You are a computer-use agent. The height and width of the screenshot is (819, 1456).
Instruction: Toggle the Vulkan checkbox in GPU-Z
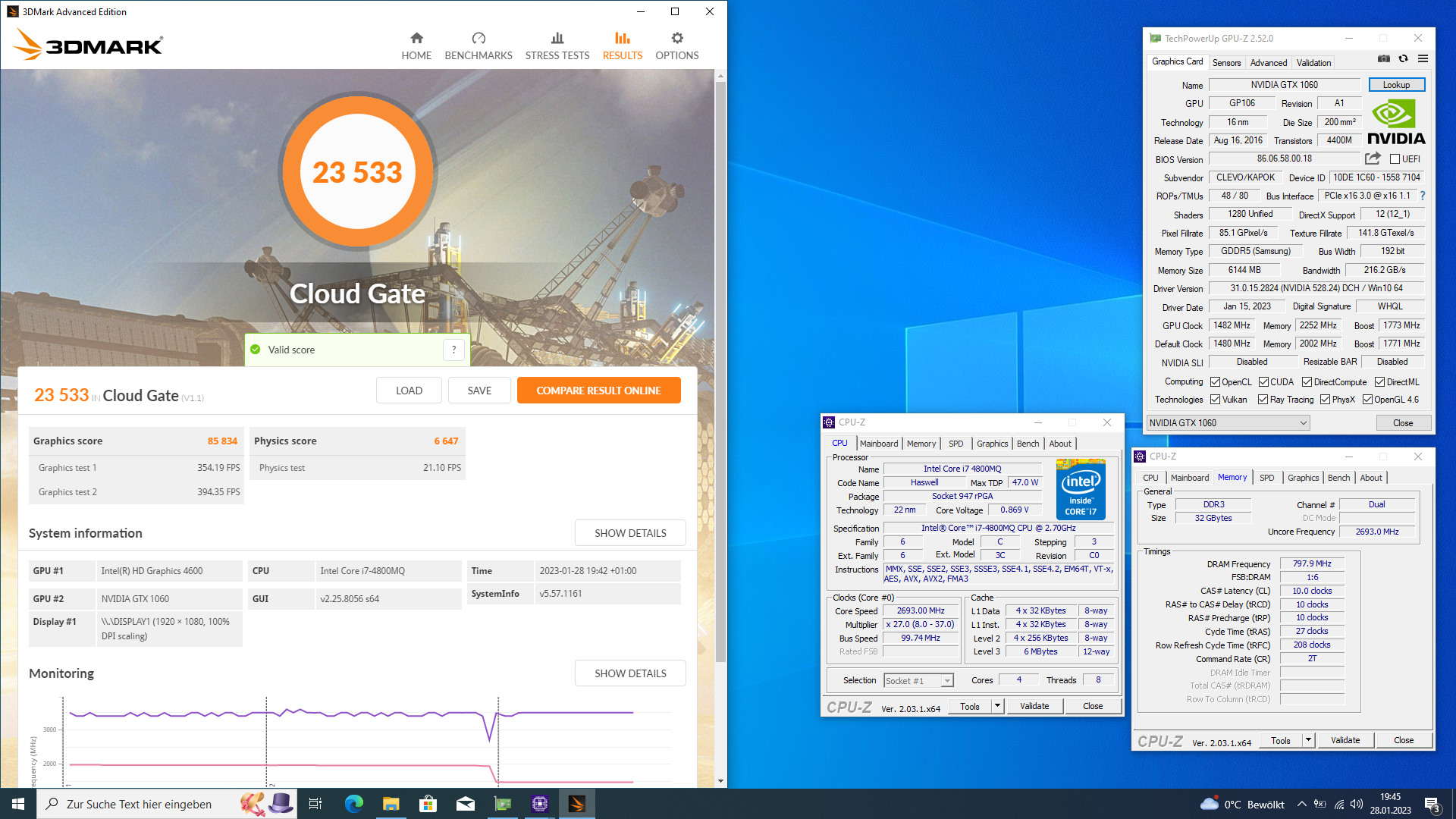click(1215, 400)
